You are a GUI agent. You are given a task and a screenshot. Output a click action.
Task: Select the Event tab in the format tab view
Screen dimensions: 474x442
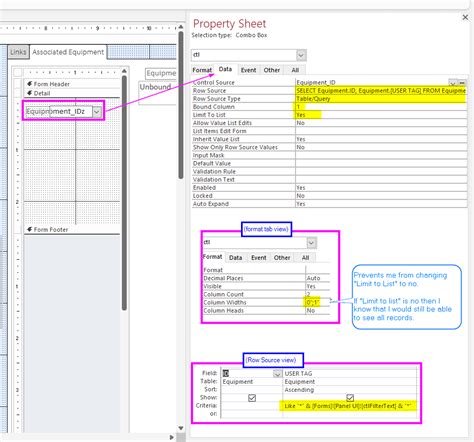coord(259,258)
